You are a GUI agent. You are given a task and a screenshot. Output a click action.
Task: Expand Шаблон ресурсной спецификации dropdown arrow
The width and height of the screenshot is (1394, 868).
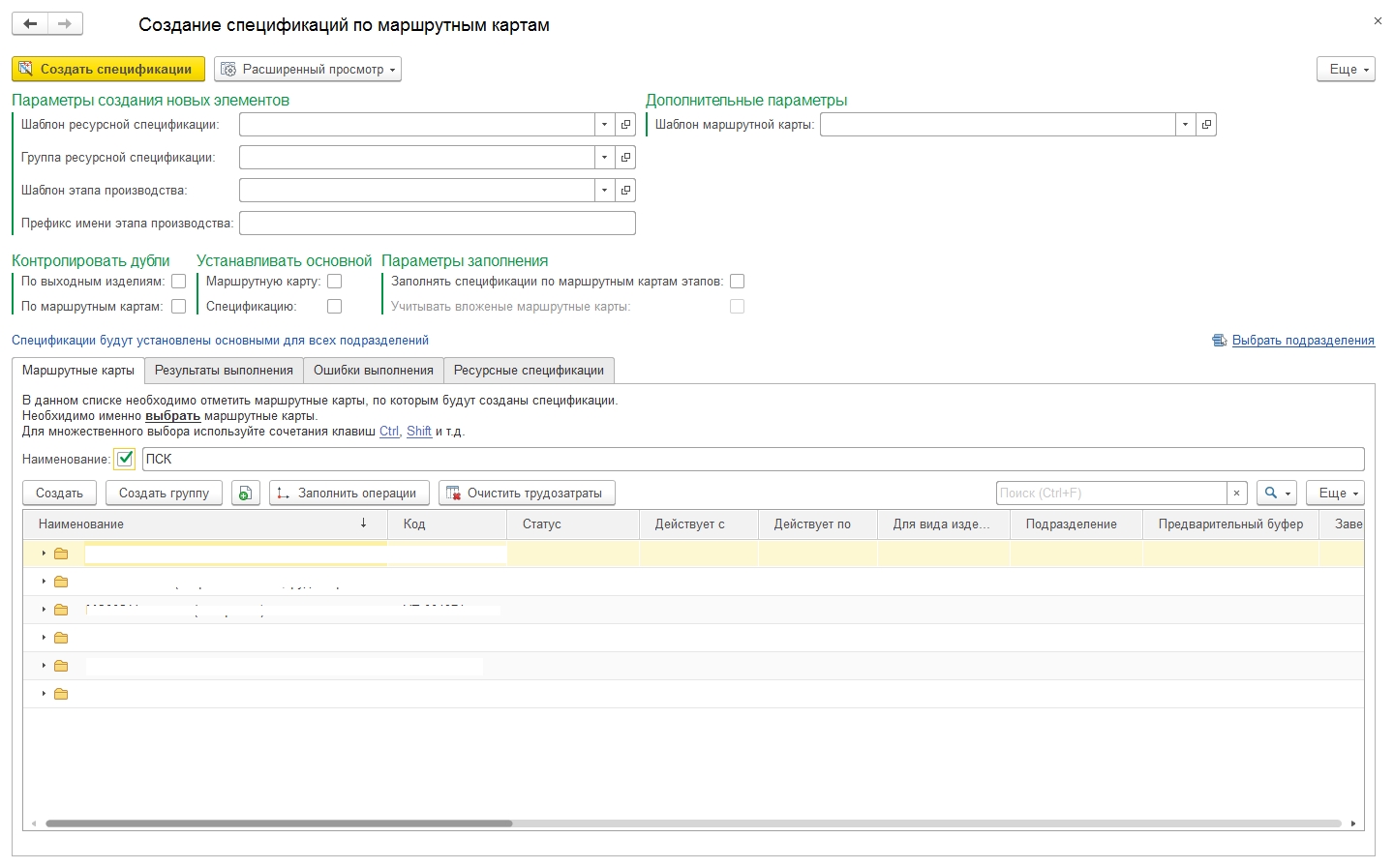[605, 125]
